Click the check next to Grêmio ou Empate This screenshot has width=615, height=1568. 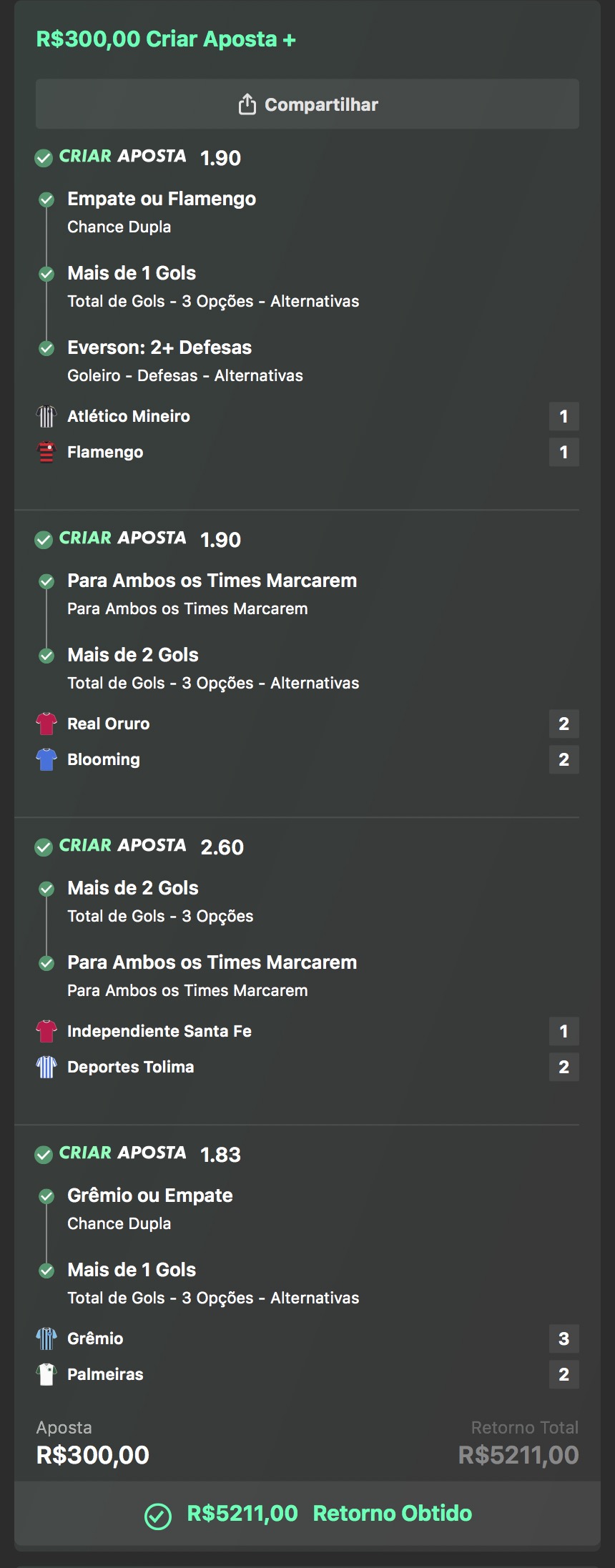pos(46,1196)
